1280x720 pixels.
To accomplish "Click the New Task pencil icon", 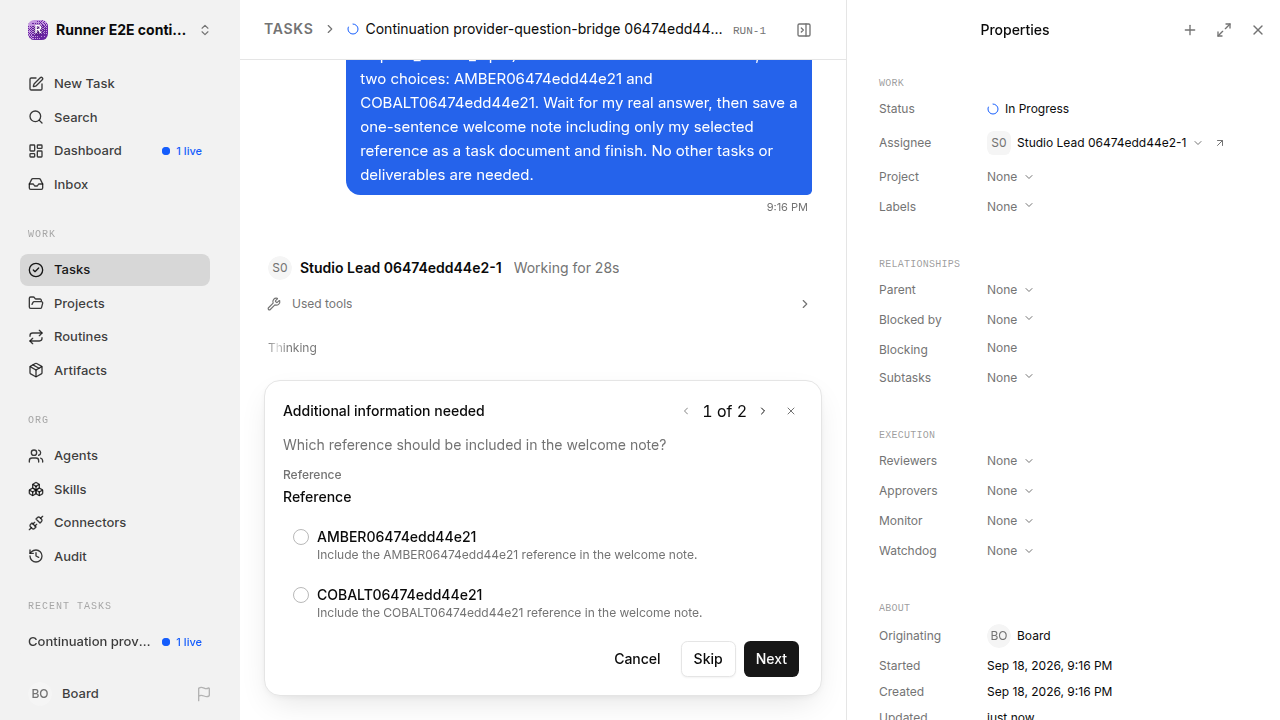I will pos(36,84).
